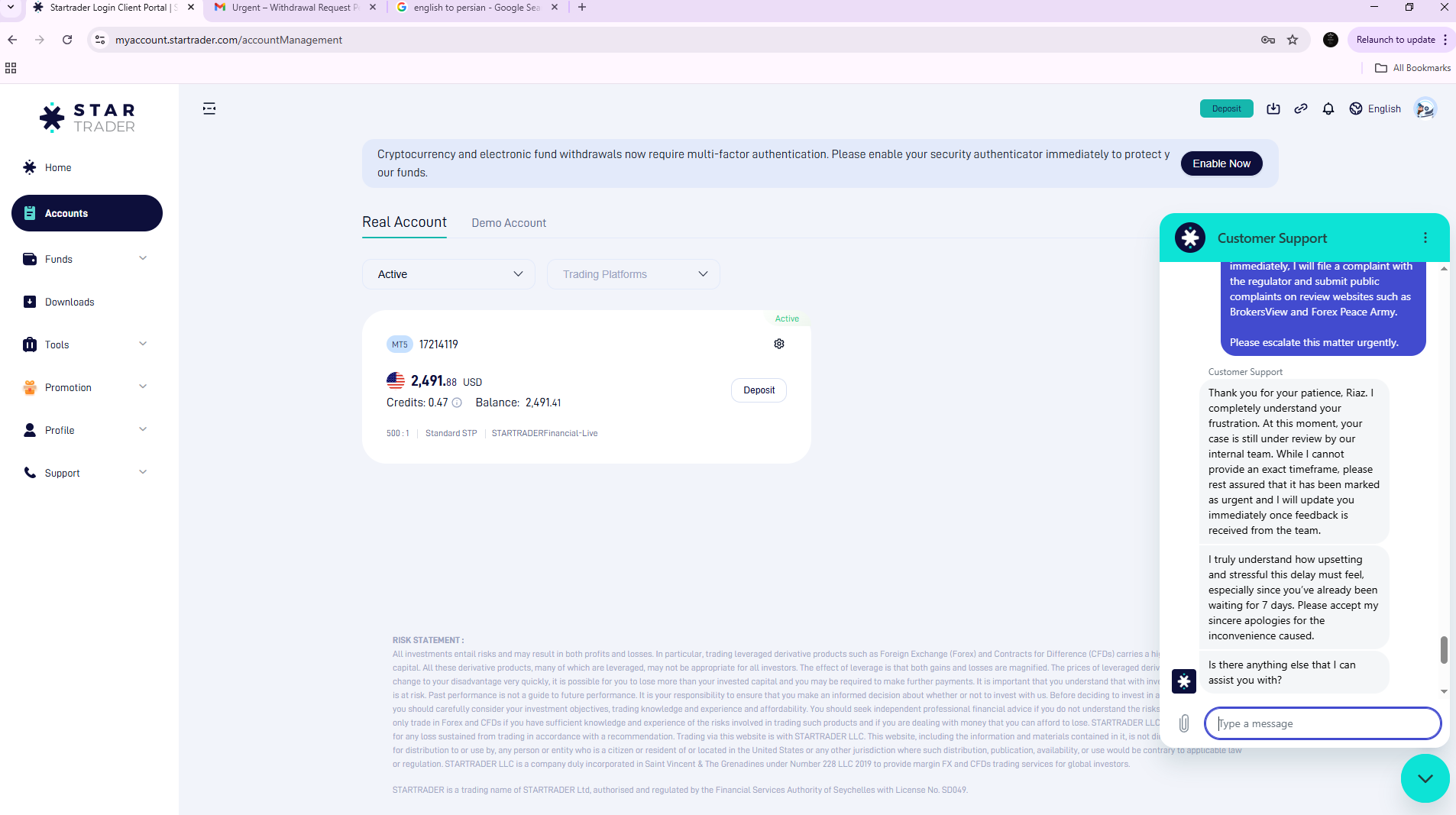Open the download icon in header
Viewport: 1456px width, 815px height.
click(1273, 108)
